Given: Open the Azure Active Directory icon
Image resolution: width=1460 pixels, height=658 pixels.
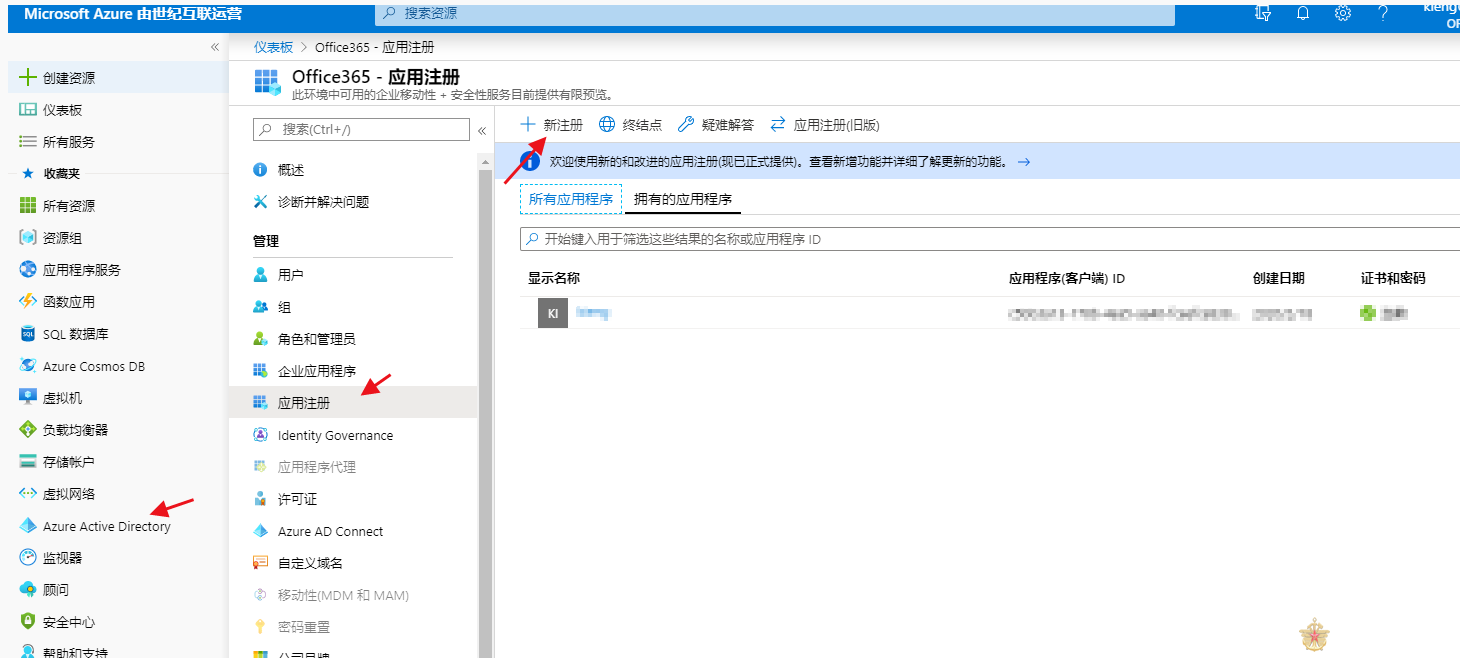Looking at the screenshot, I should [x=28, y=526].
